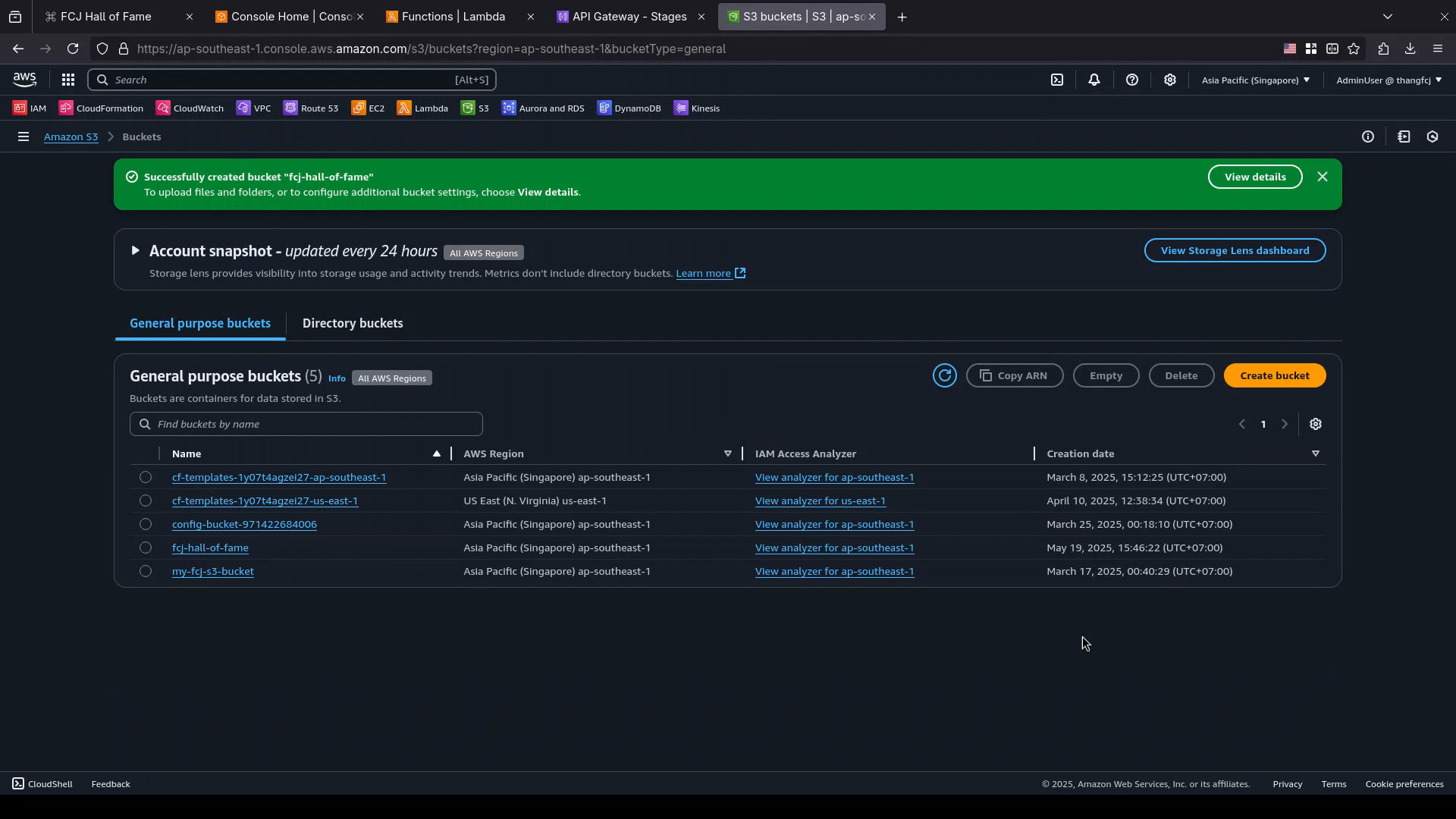The width and height of the screenshot is (1456, 819).
Task: Open the AWS services grid menu
Action: click(67, 80)
